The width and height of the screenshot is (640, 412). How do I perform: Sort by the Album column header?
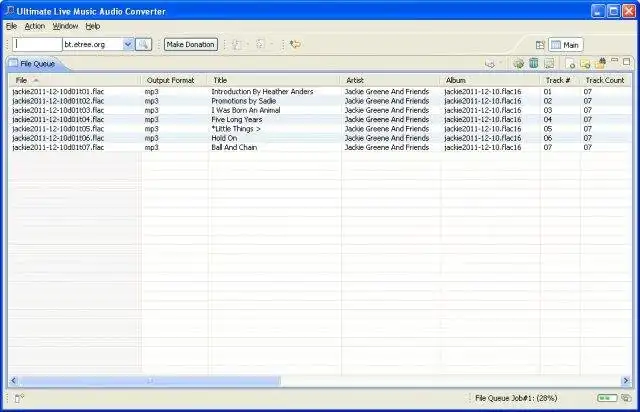point(490,80)
